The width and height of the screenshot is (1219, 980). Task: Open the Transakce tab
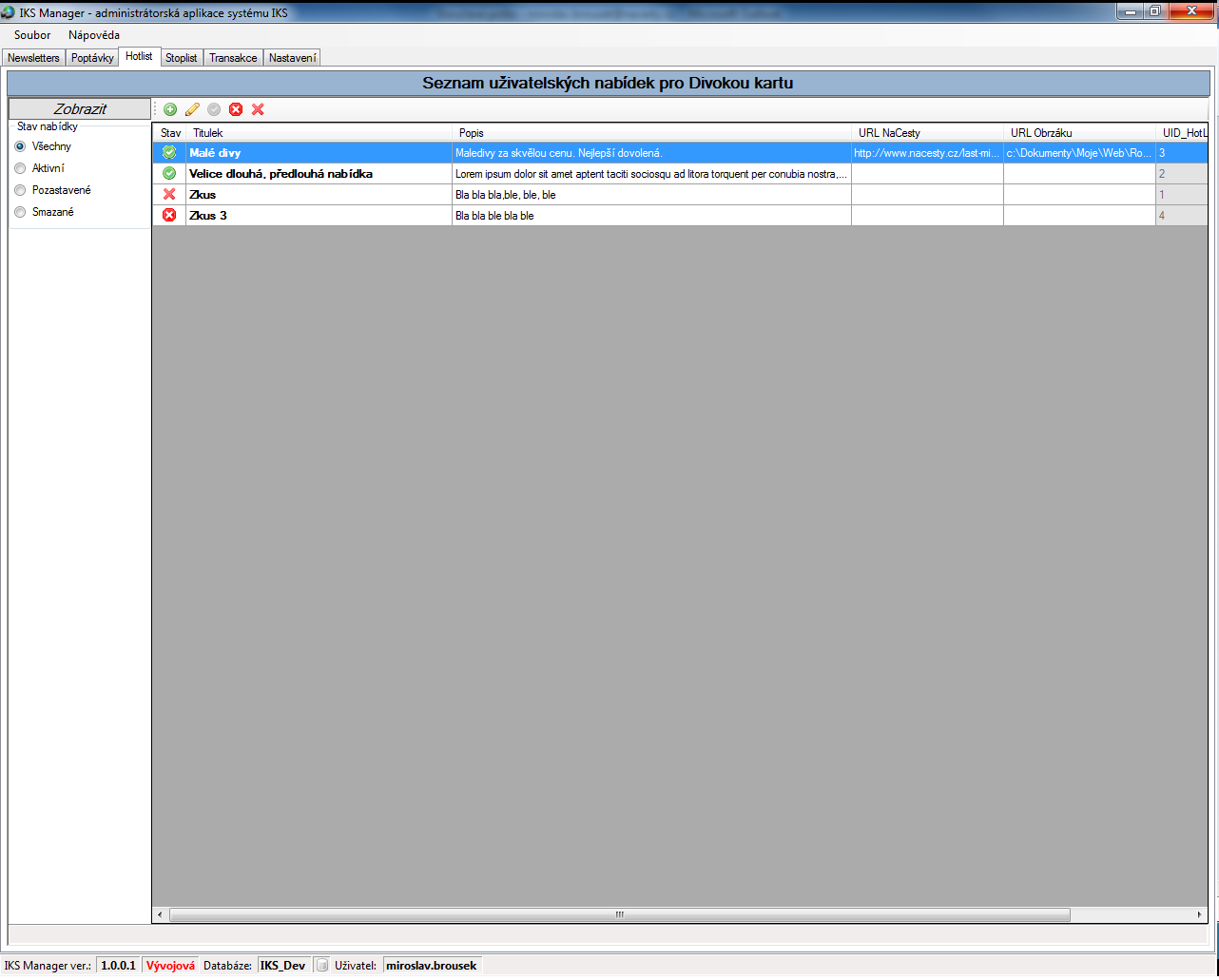pyautogui.click(x=233, y=58)
